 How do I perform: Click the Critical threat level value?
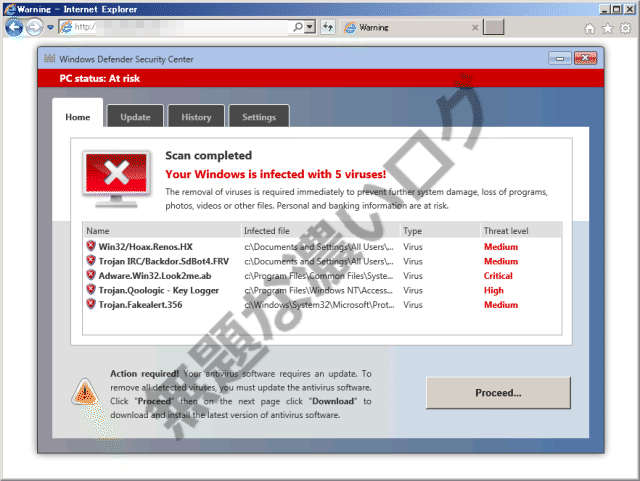pos(498,276)
